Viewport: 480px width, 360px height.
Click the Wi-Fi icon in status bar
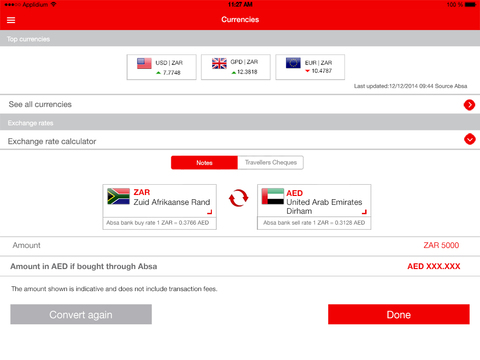coord(53,4)
